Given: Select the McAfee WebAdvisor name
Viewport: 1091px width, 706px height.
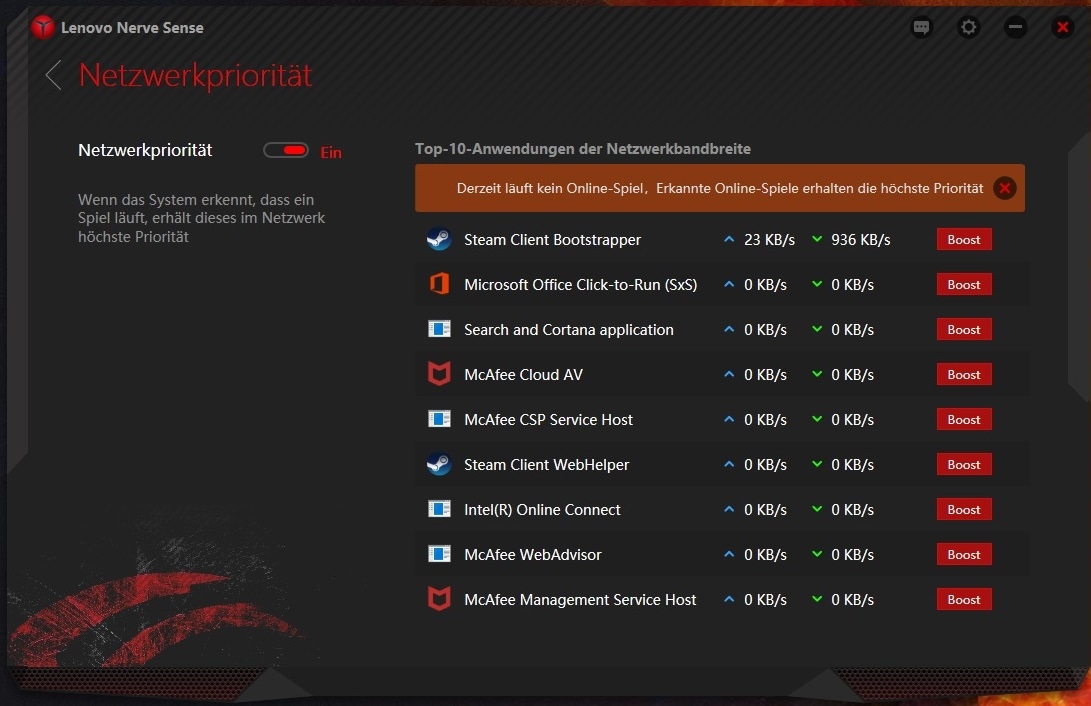Looking at the screenshot, I should (x=532, y=555).
